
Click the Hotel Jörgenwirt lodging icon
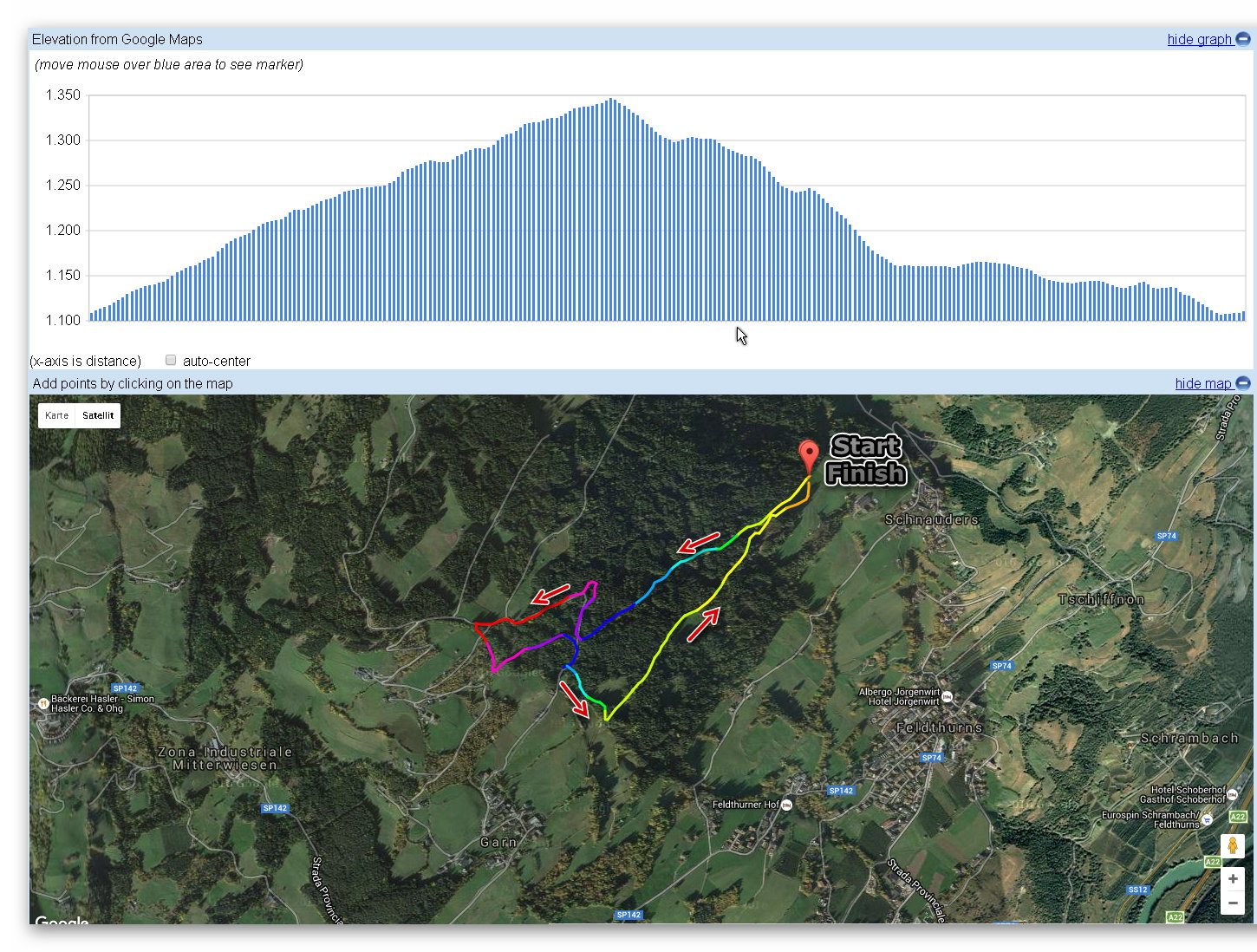(948, 696)
